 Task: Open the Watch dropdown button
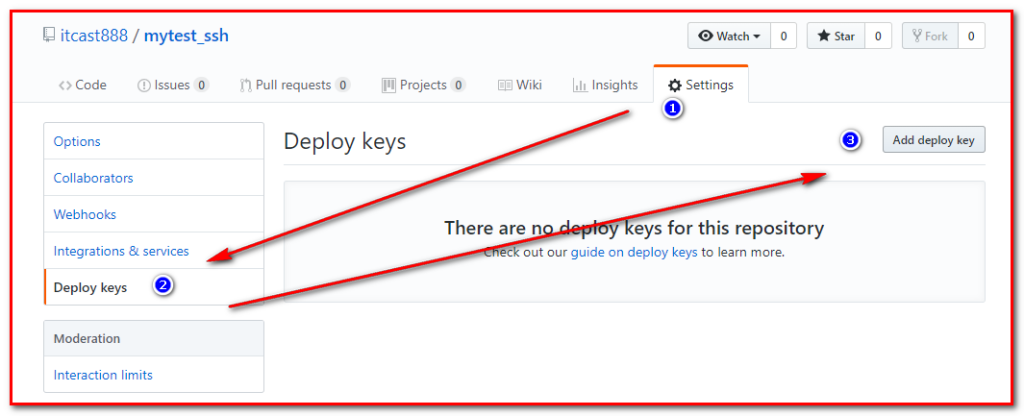tap(729, 36)
